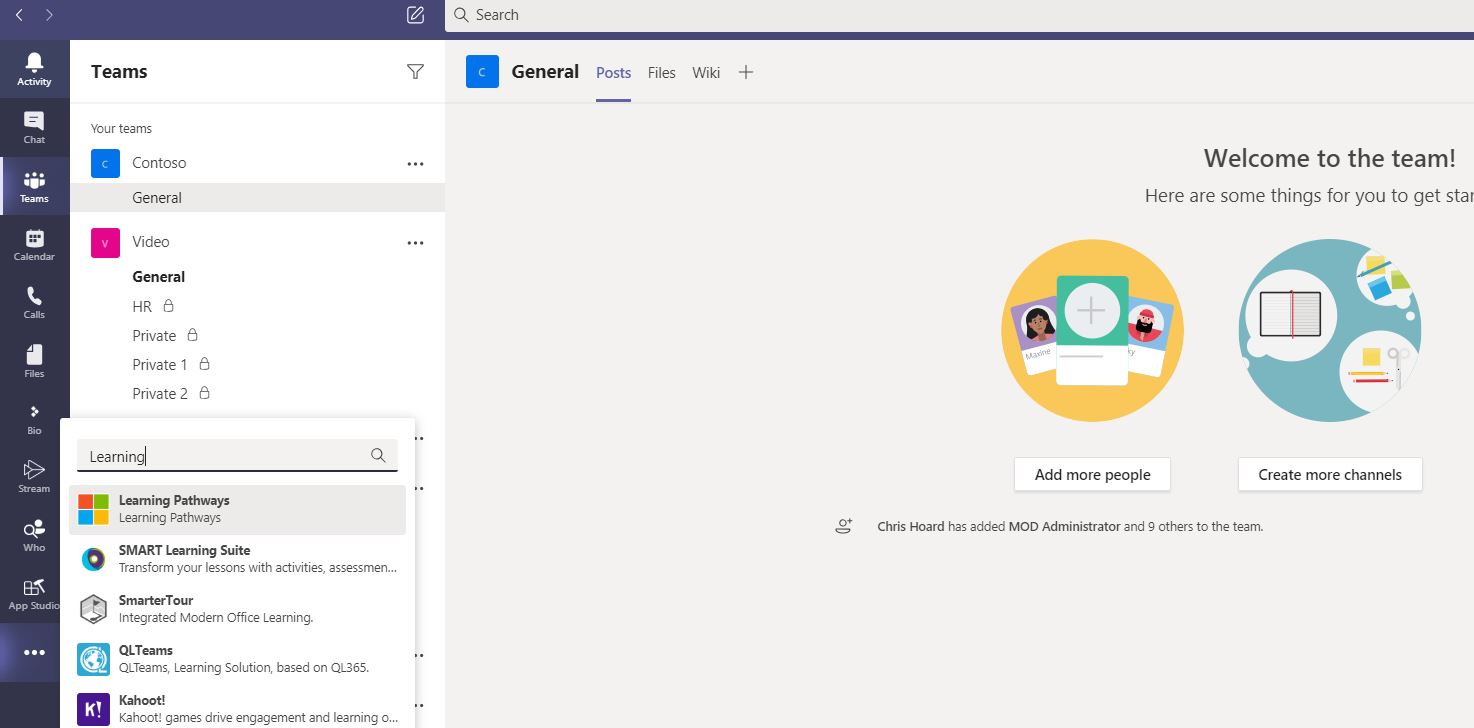Select the QLTeams app result
The height and width of the screenshot is (728, 1474).
(x=237, y=659)
